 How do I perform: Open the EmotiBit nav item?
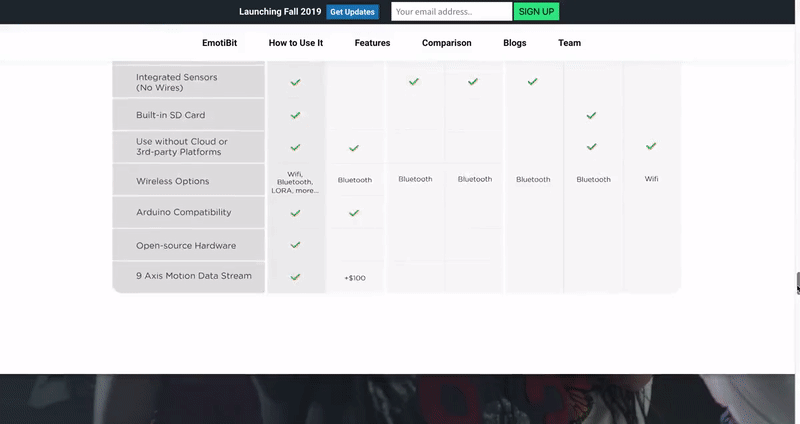(219, 43)
